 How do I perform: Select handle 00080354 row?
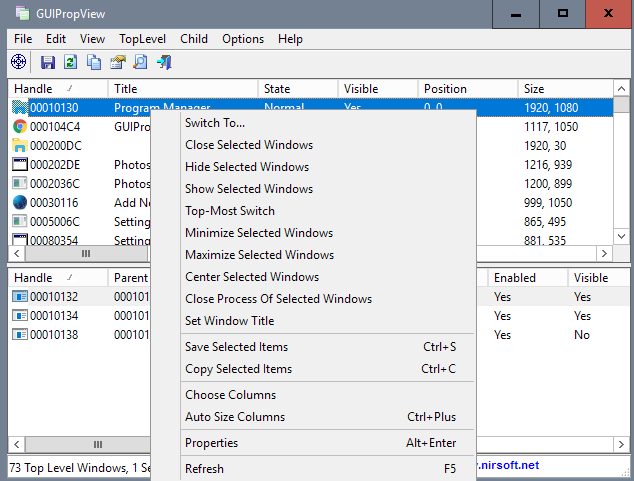[x=54, y=240]
